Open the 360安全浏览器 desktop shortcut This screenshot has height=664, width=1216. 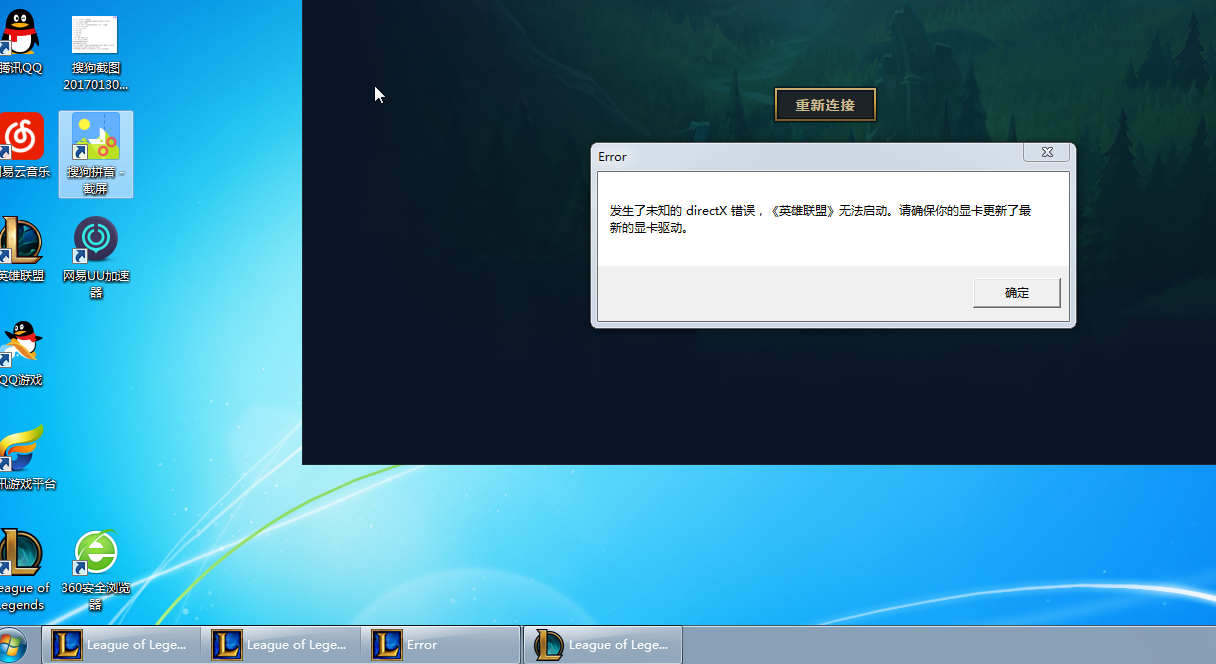click(96, 570)
